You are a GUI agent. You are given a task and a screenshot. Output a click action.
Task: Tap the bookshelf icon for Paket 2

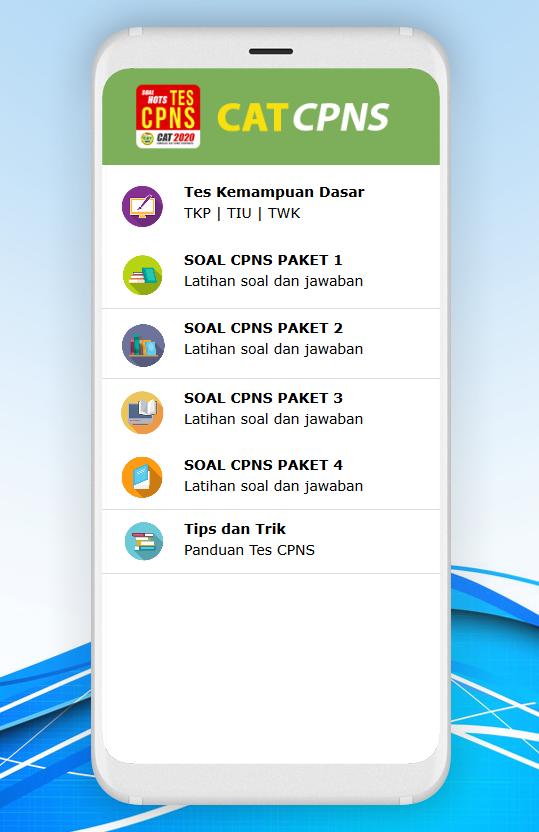click(143, 345)
